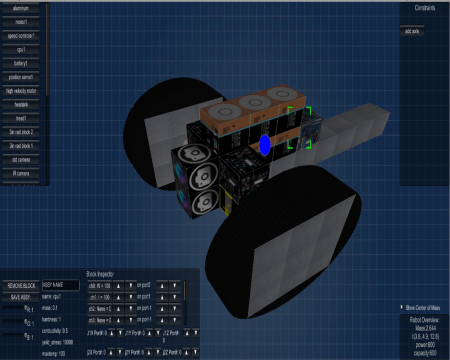The height and width of the screenshot is (360, 450).
Task: Pick the battery1 block from the list
Action: tap(21, 63)
